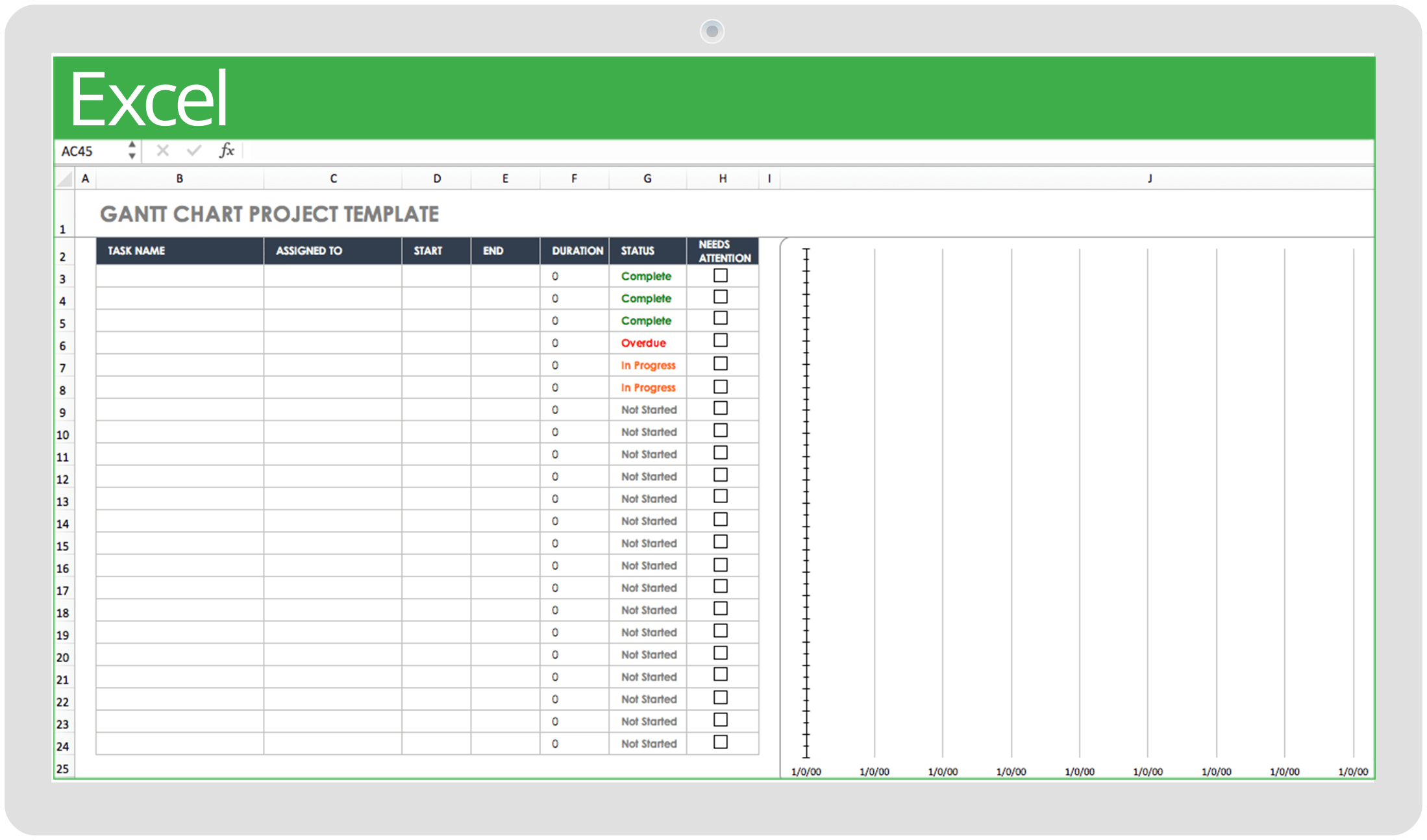
Task: Click the Name Box down arrow
Action: click(x=132, y=157)
